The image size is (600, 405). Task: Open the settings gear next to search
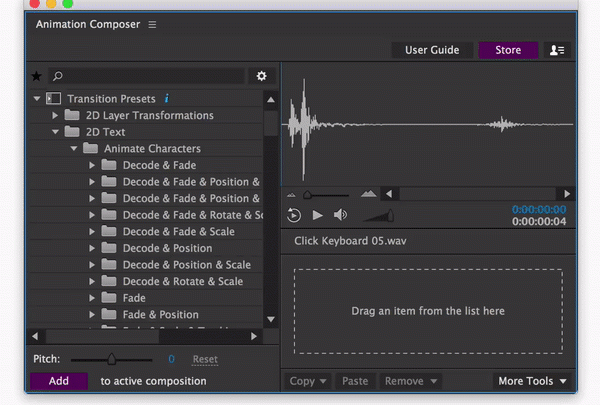(261, 76)
